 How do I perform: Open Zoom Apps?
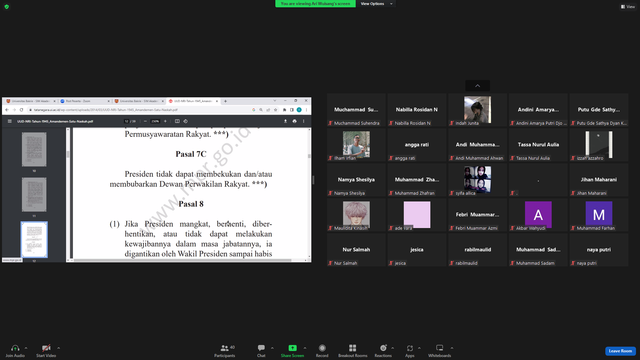[410, 351]
